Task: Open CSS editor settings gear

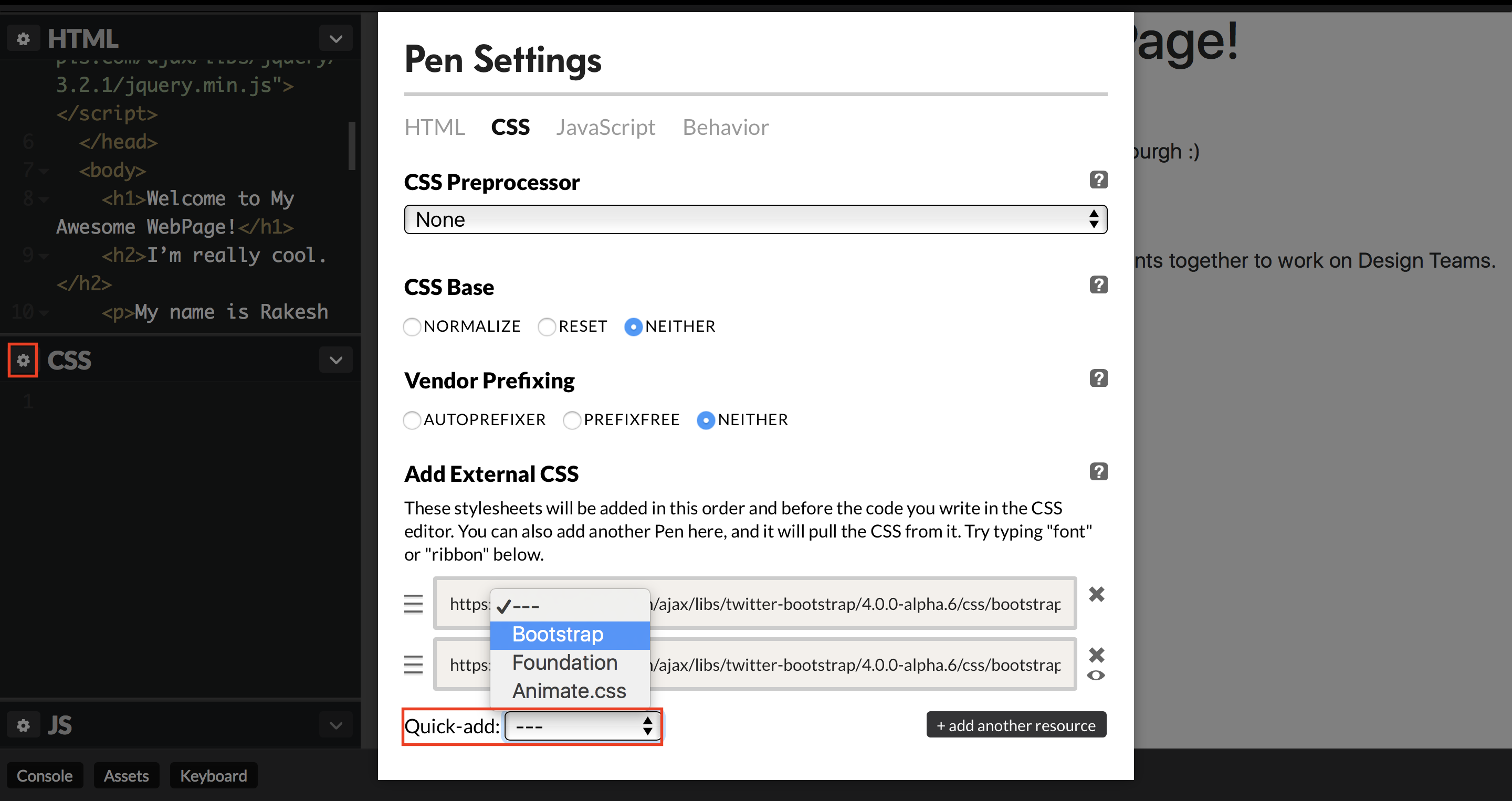Action: [23, 360]
